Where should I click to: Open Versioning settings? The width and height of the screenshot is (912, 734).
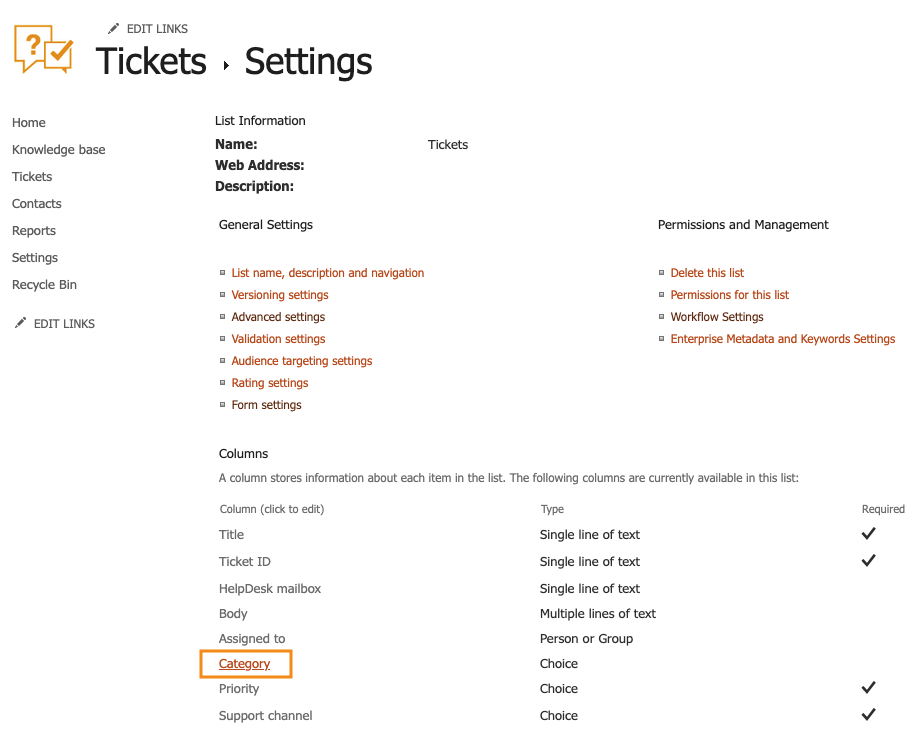click(x=280, y=295)
